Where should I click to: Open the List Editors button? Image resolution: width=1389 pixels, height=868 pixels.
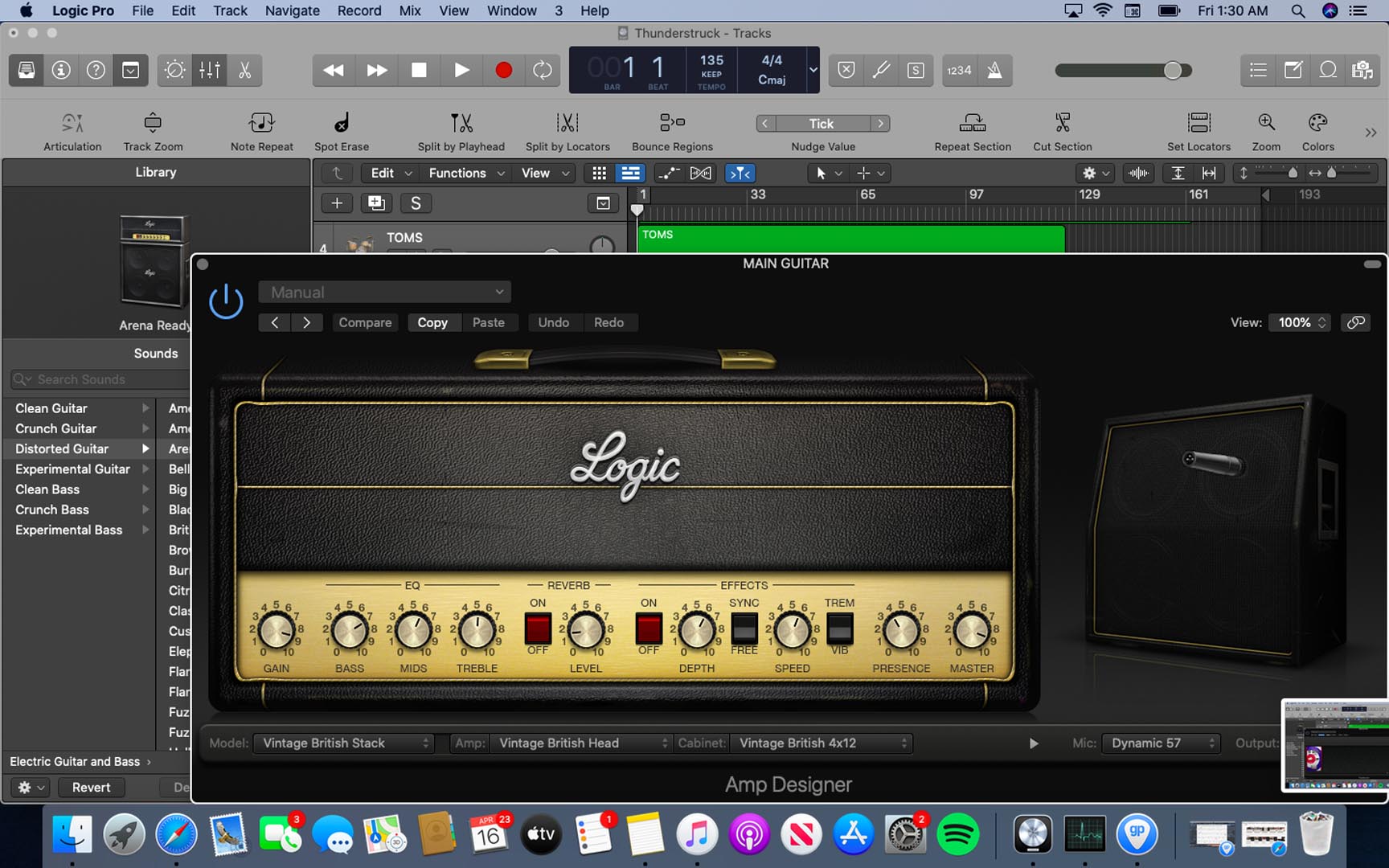coord(1259,70)
